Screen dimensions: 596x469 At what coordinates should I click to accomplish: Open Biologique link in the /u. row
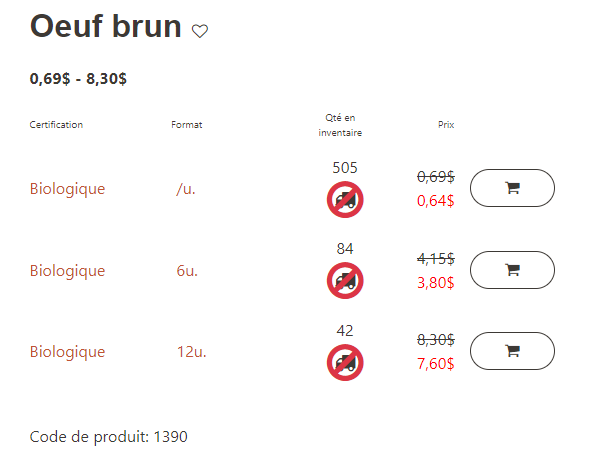(x=67, y=189)
